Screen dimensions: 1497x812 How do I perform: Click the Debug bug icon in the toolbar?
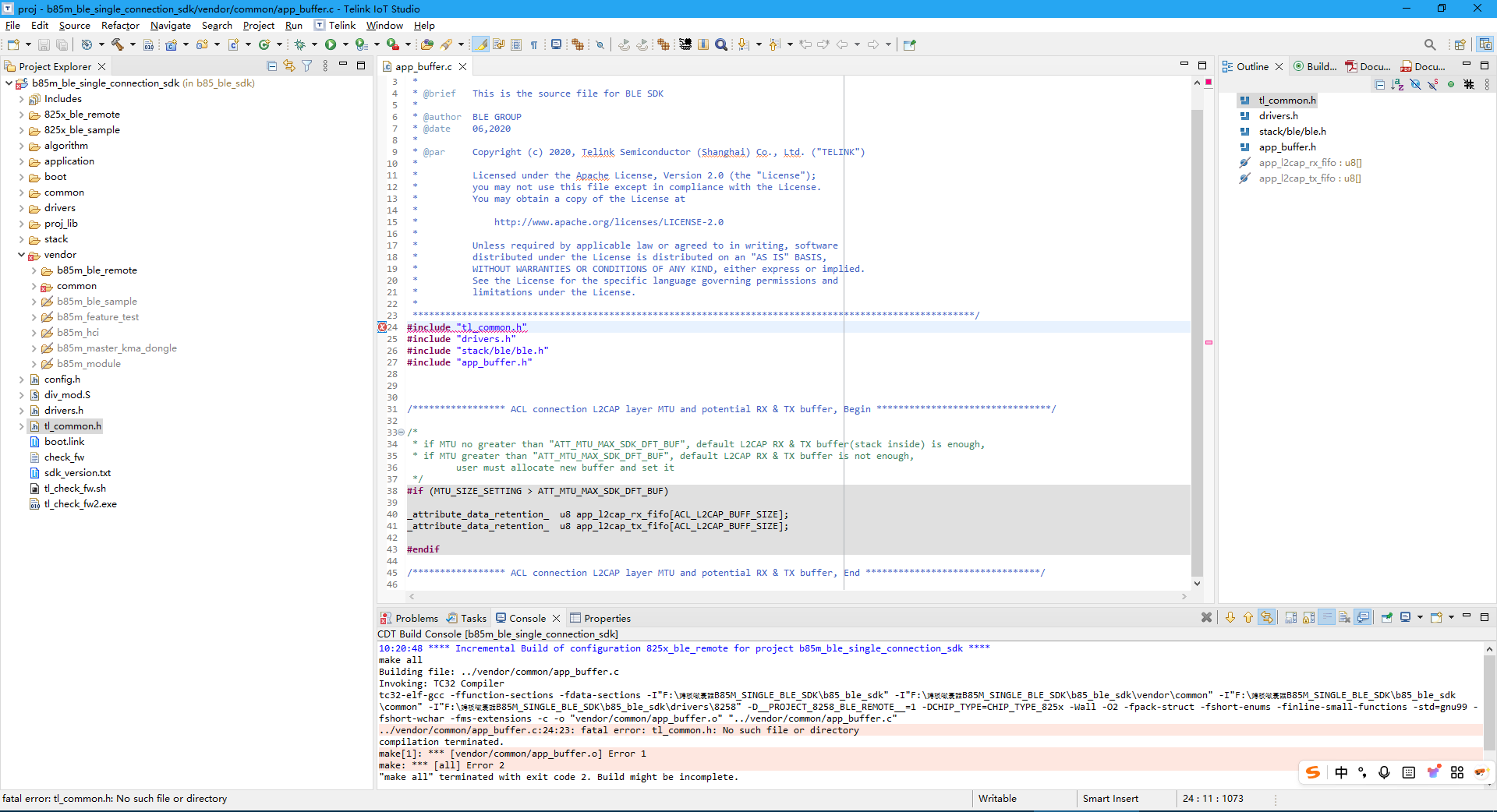pos(299,44)
